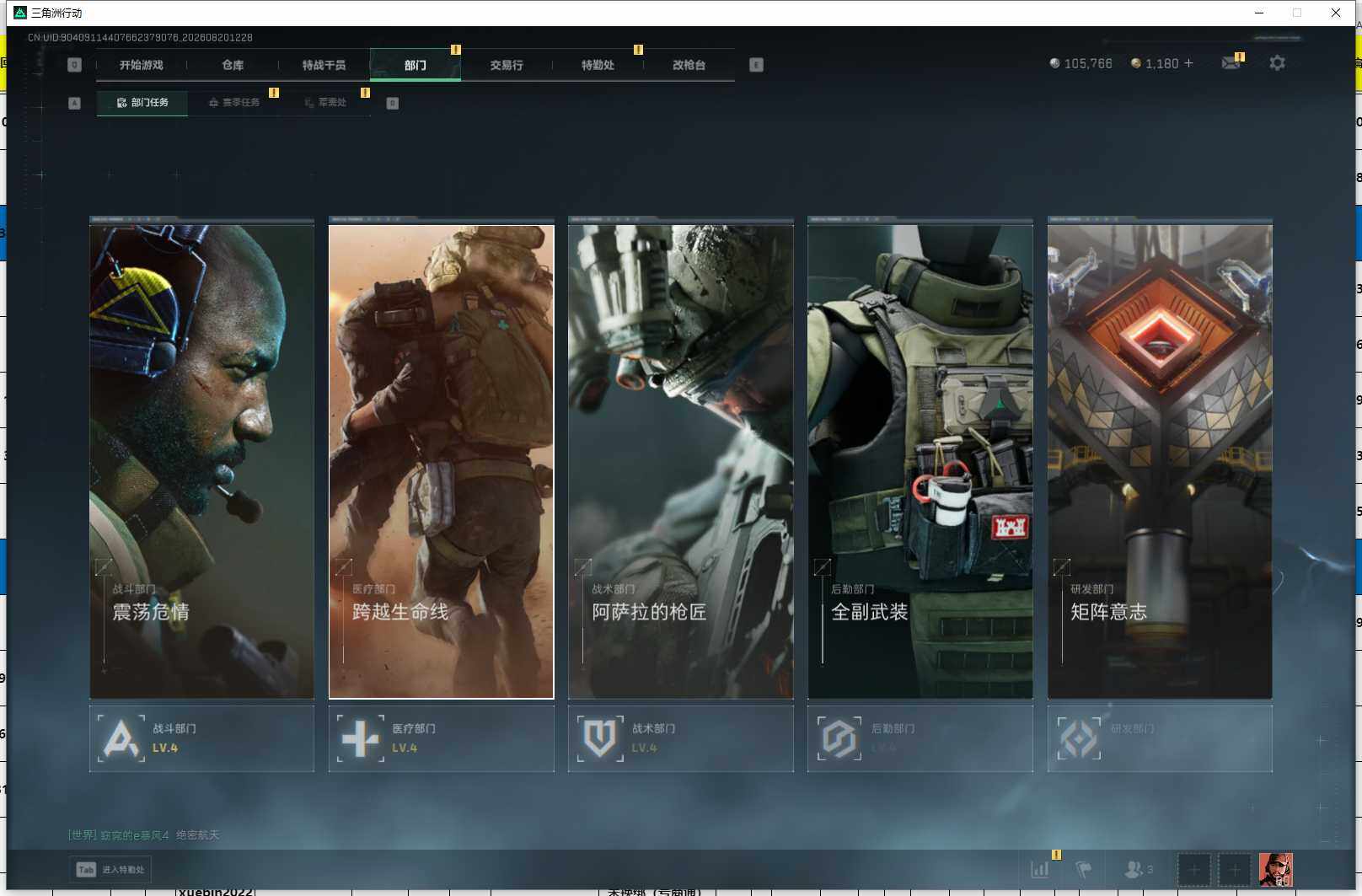
Task: Click the Q key previous-tab icon
Action: click(x=74, y=65)
